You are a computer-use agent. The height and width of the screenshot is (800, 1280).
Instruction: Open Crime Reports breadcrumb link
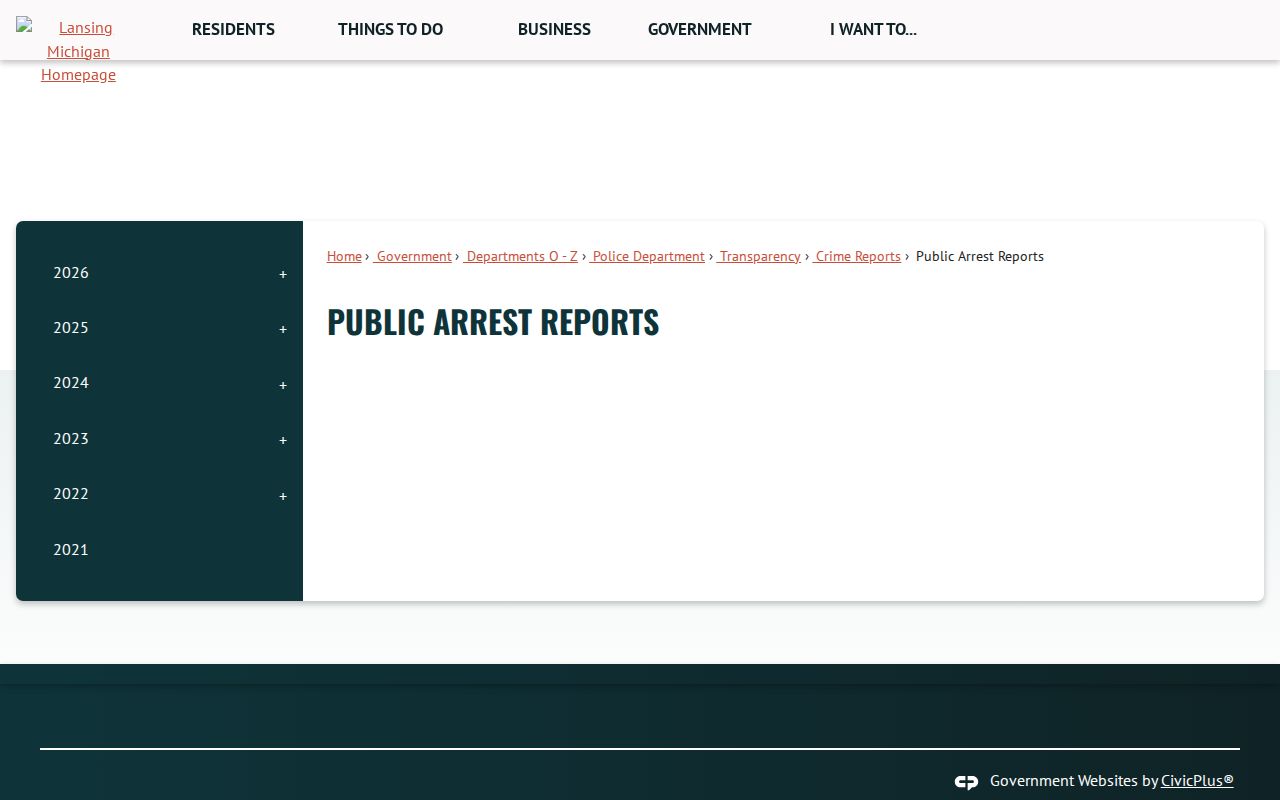[x=857, y=256]
